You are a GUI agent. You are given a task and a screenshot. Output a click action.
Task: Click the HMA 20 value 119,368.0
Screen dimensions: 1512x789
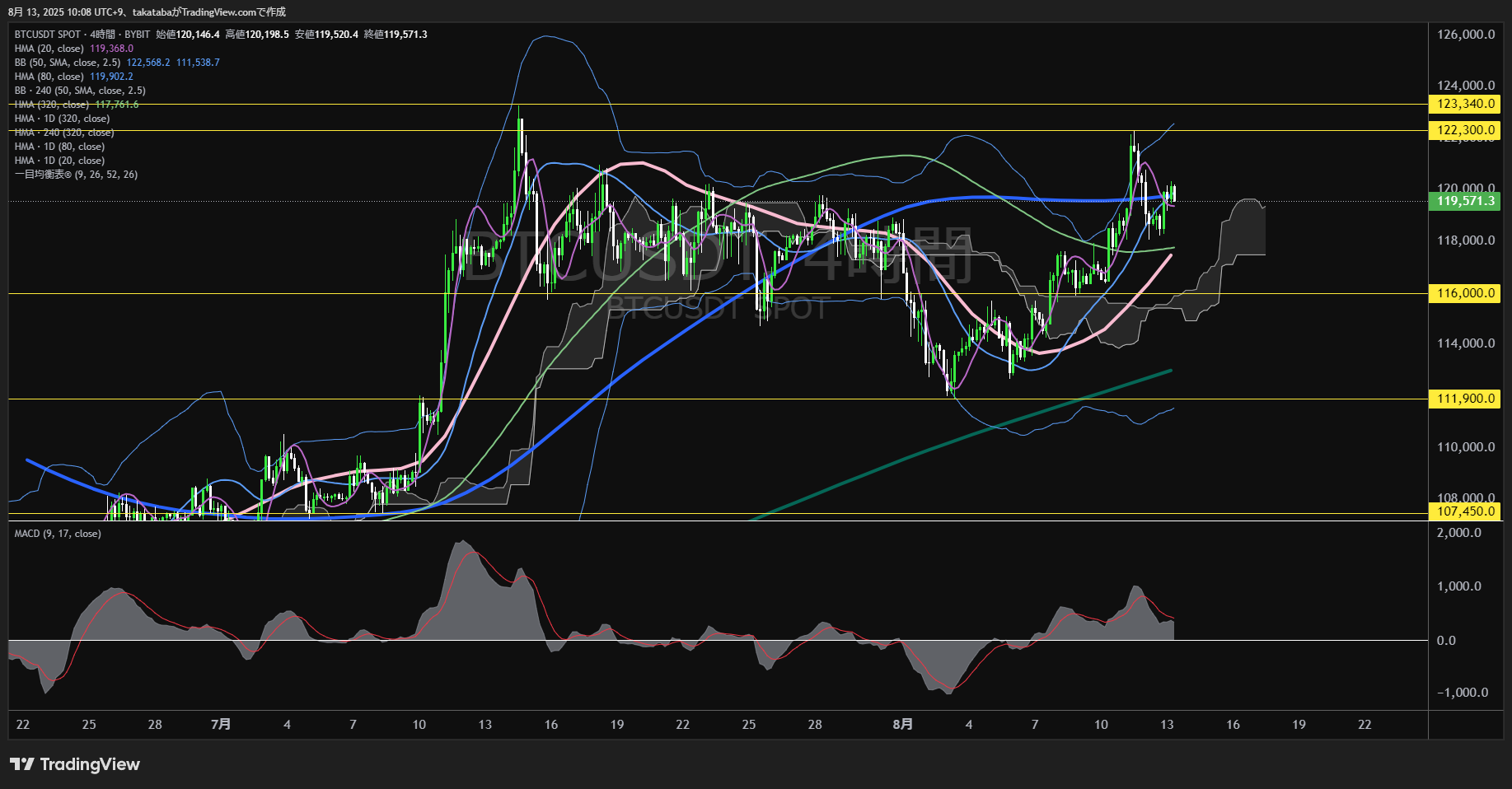click(111, 49)
